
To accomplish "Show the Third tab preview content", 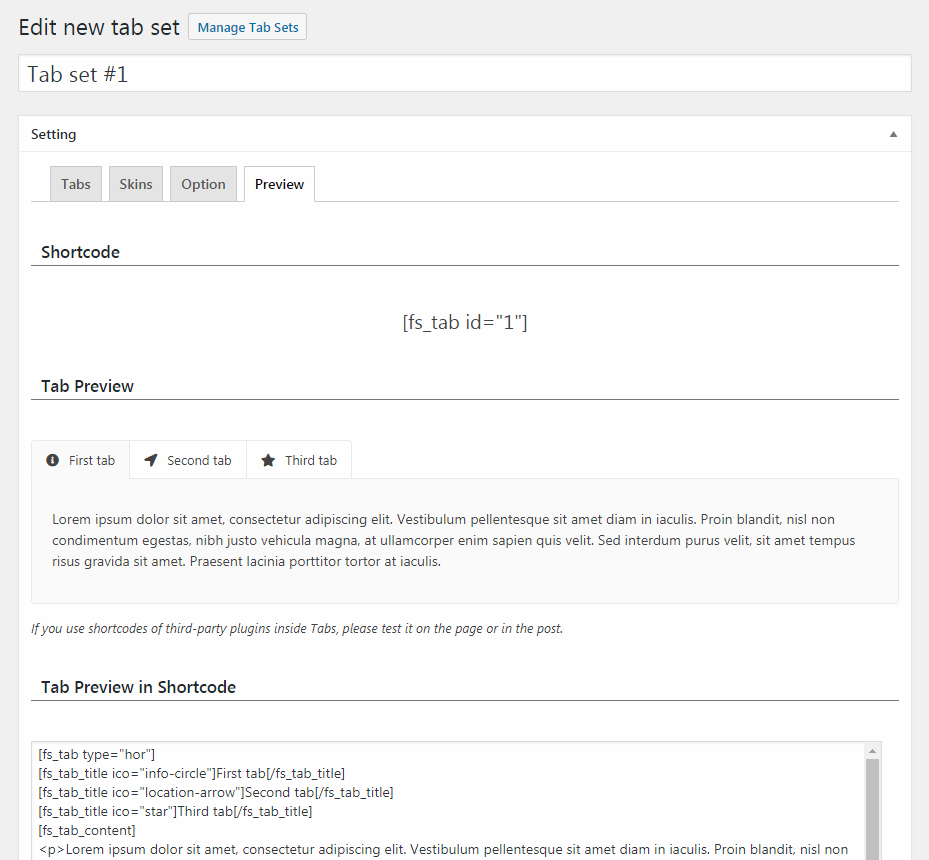I will pos(310,460).
